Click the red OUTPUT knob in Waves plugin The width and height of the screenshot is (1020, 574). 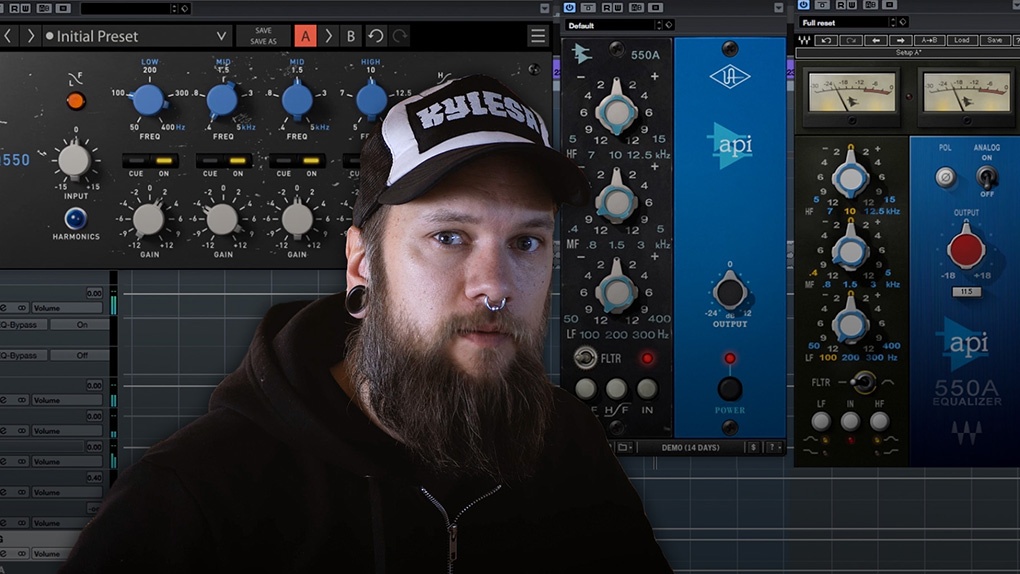966,249
